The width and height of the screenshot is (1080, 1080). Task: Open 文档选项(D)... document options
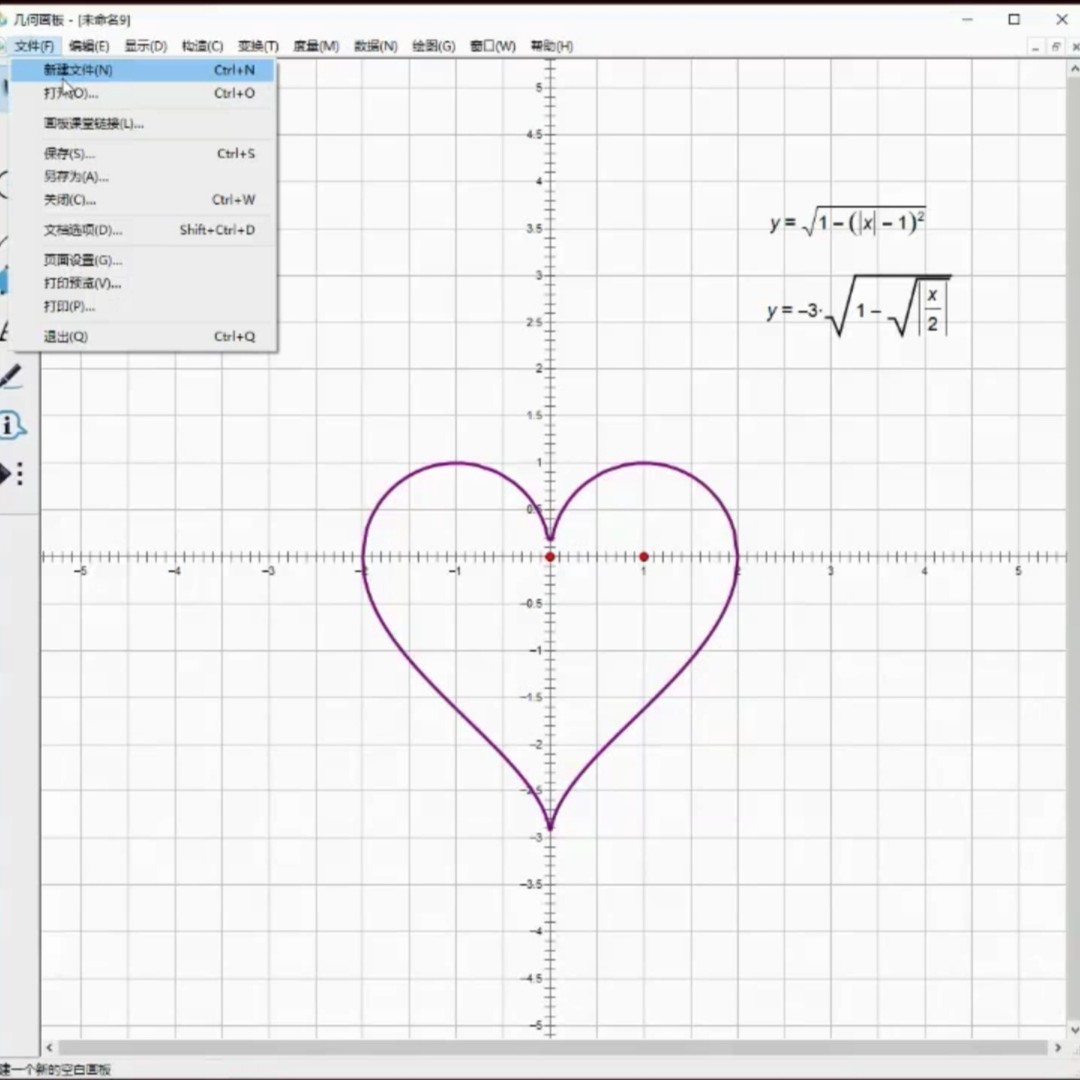pos(83,230)
